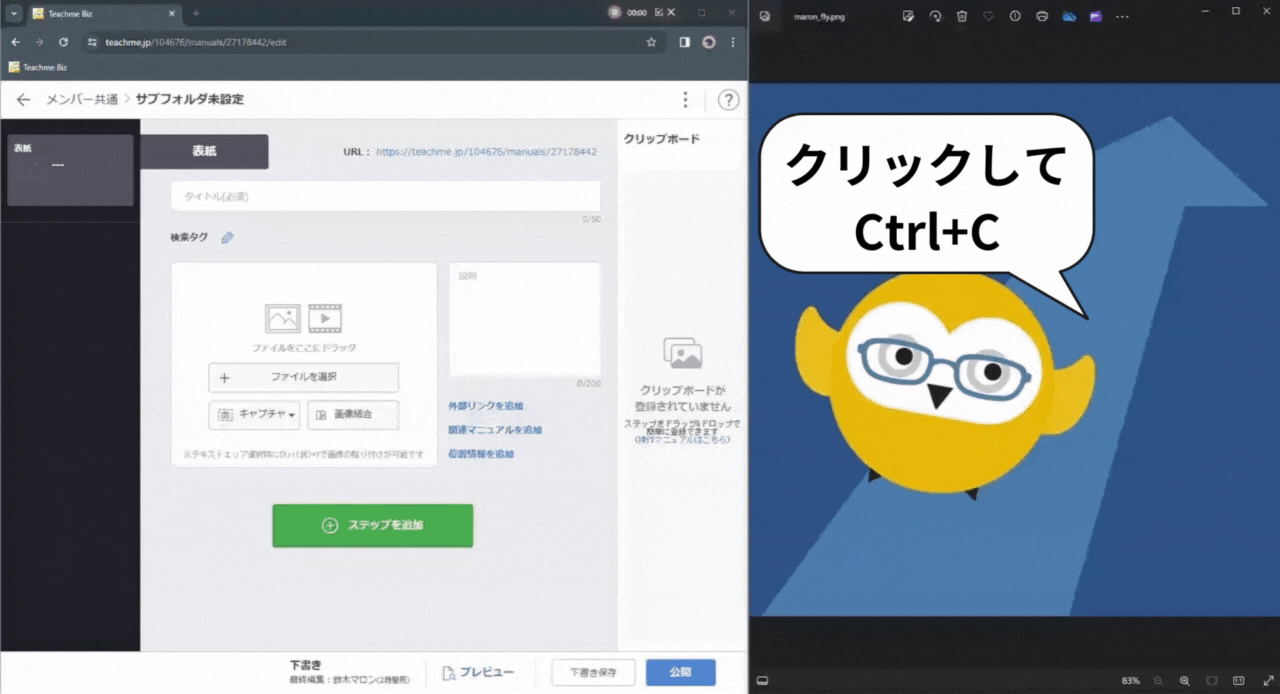Viewport: 1280px width, 694px height.
Task: Open the Photos 'see more' ellipsis menu
Action: point(1122,16)
